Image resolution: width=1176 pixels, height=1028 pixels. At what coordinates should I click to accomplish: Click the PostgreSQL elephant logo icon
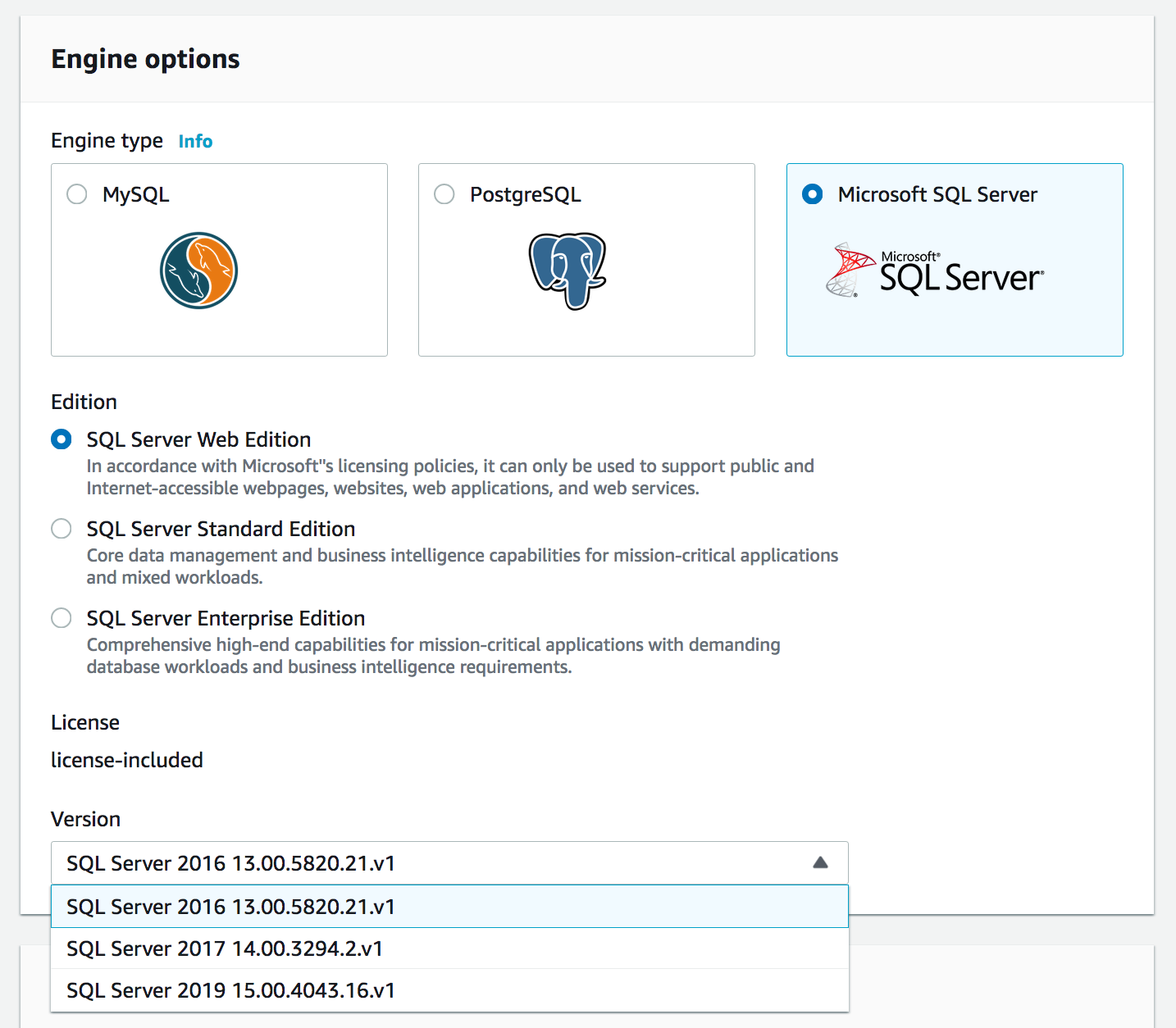(x=567, y=271)
